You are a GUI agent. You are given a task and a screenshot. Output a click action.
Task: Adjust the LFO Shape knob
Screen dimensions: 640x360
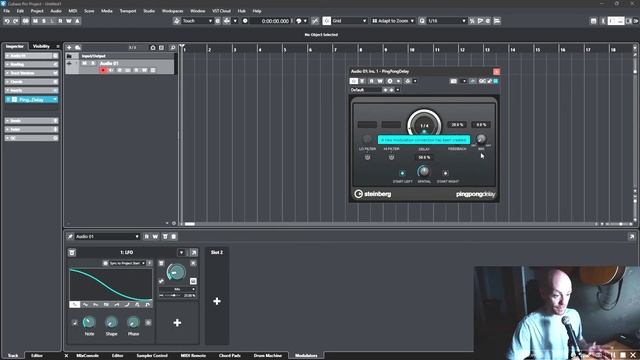click(111, 322)
